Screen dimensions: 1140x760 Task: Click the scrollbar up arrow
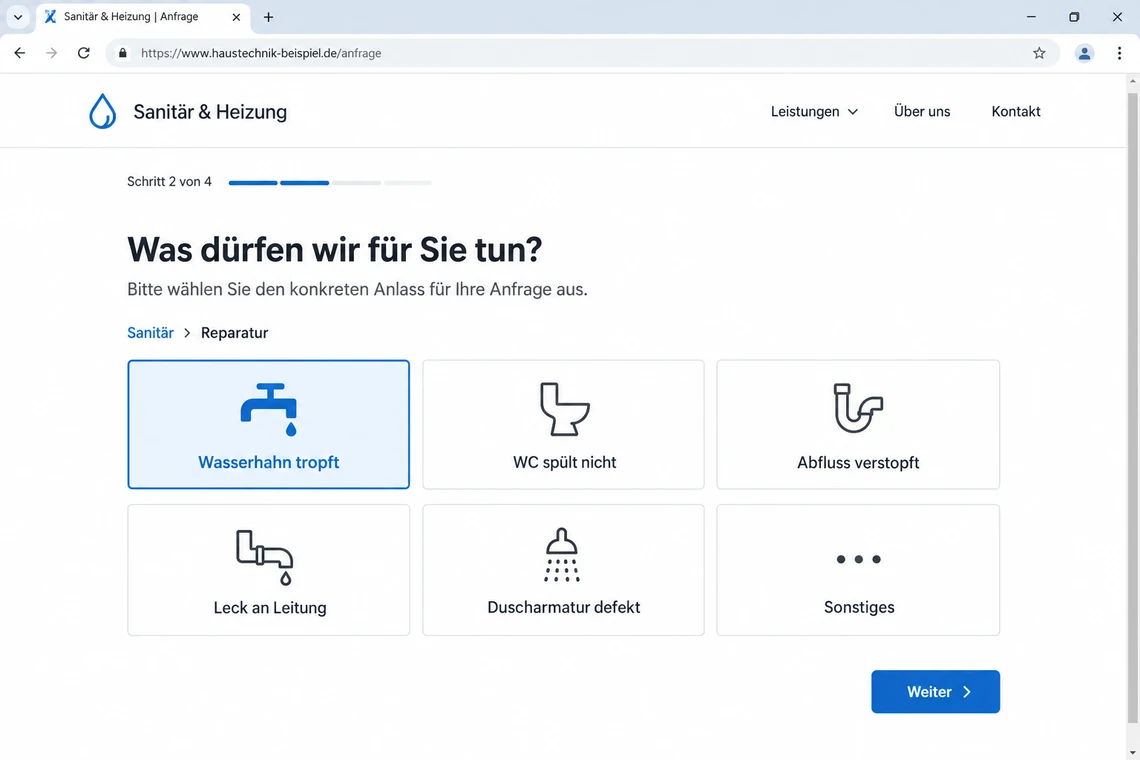(x=1133, y=81)
